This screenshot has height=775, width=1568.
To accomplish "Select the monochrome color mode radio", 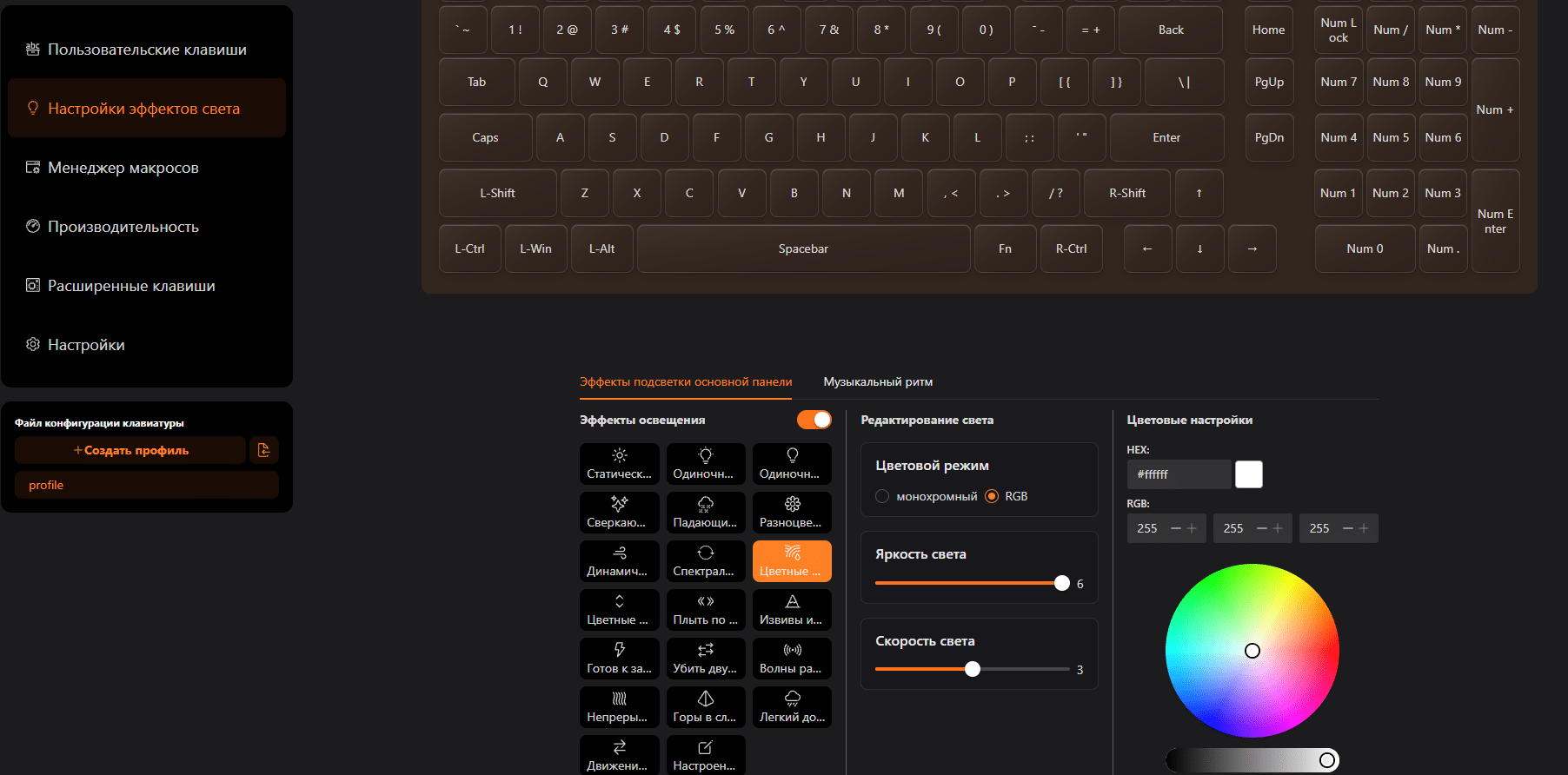I will [882, 496].
